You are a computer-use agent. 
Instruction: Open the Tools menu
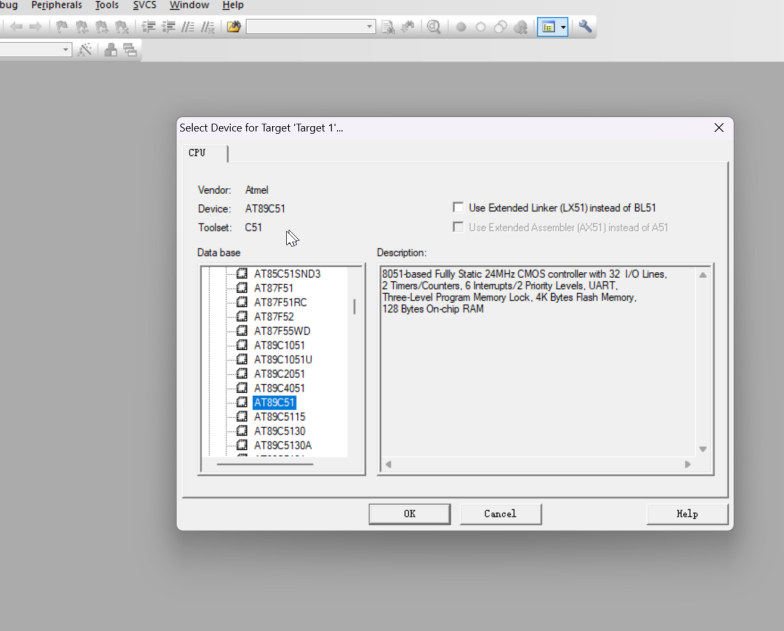[x=107, y=5]
